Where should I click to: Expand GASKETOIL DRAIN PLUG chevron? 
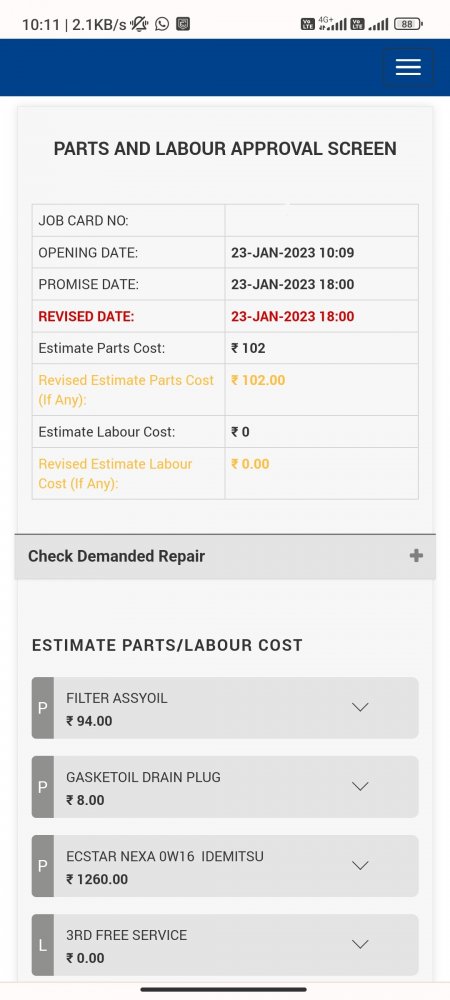pos(361,786)
